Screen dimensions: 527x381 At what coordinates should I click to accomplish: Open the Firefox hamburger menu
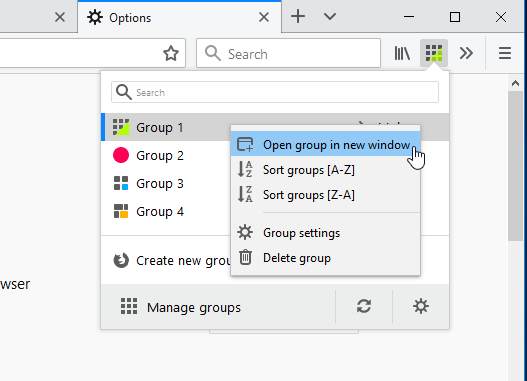[505, 53]
